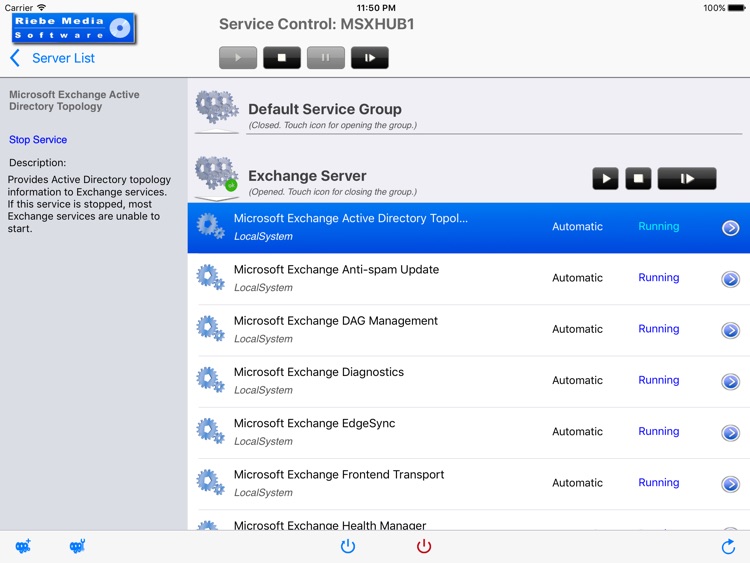The height and width of the screenshot is (563, 750).
Task: Start all Exchange Server group services
Action: tap(605, 178)
